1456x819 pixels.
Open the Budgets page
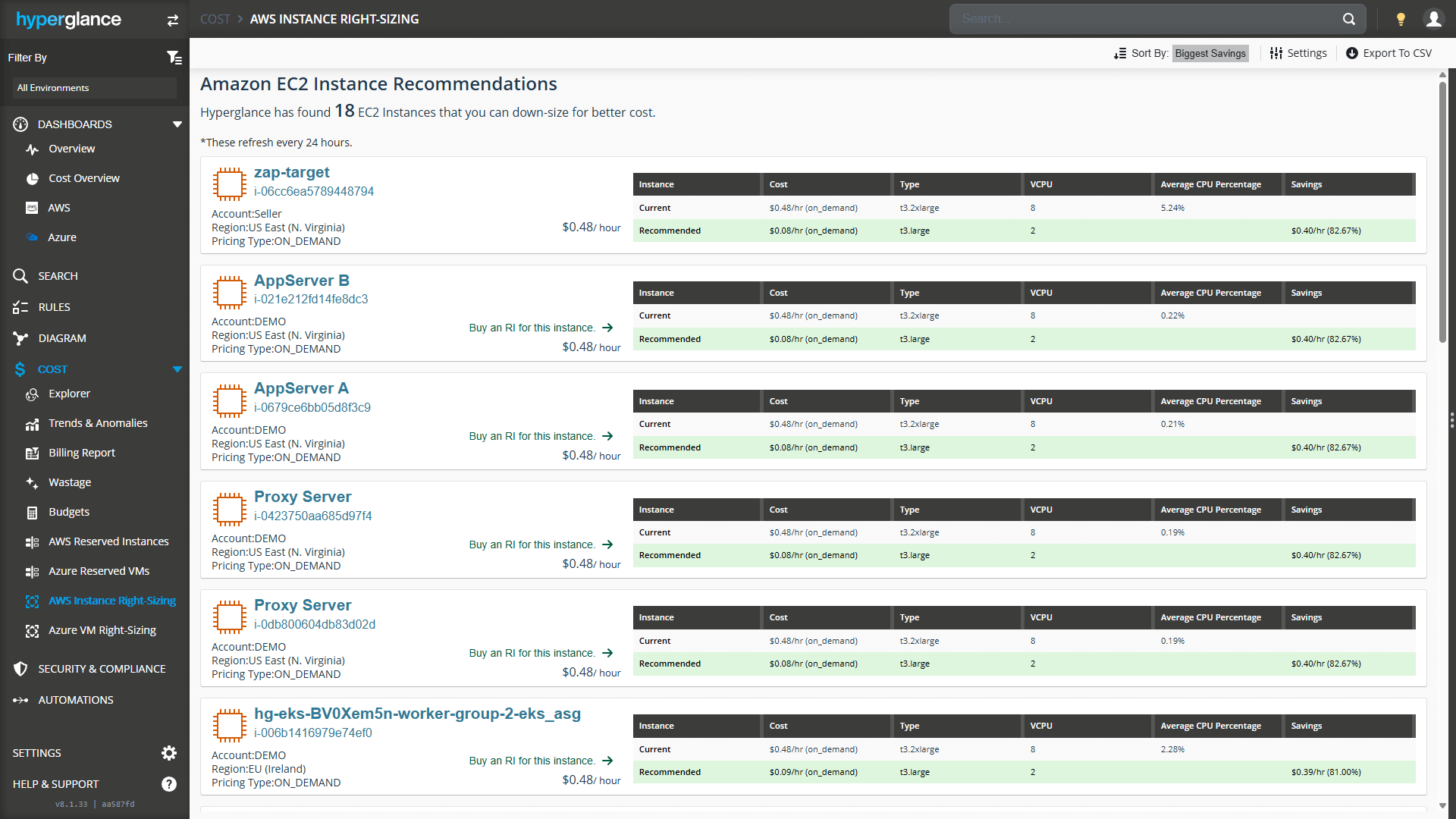(69, 512)
